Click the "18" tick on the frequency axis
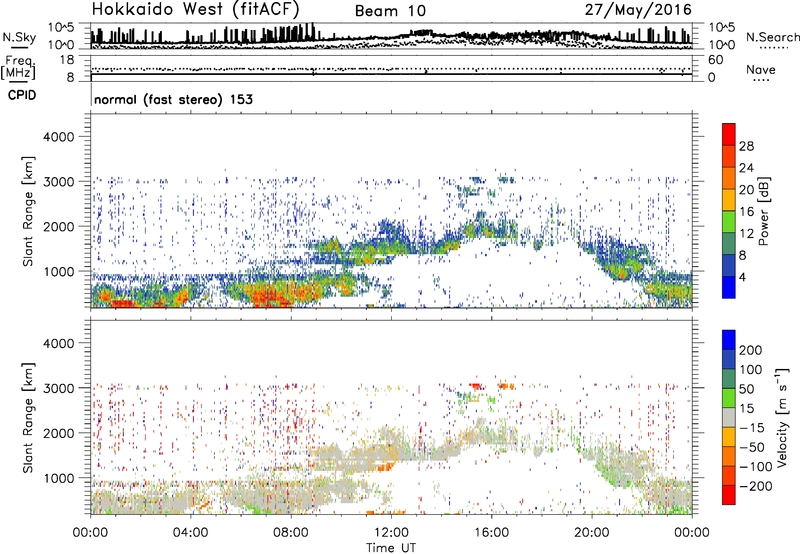Image resolution: width=800 pixels, height=554 pixels. tap(67, 60)
